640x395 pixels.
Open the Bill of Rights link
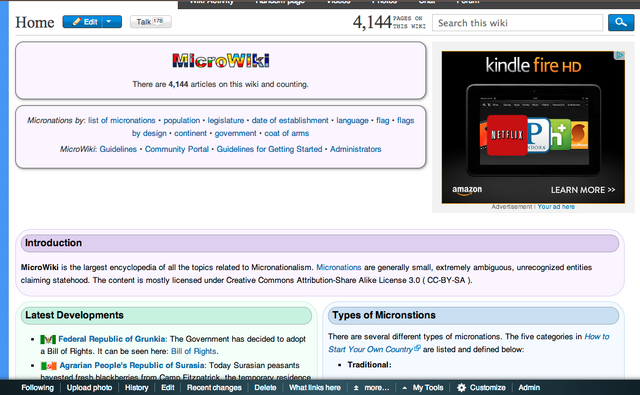click(193, 351)
